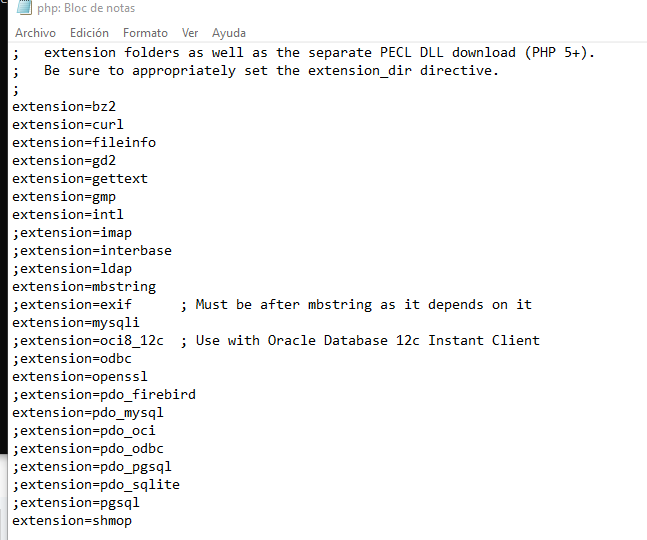The image size is (647, 540).
Task: Click the extension=pdo_mysql line
Action: click(88, 413)
